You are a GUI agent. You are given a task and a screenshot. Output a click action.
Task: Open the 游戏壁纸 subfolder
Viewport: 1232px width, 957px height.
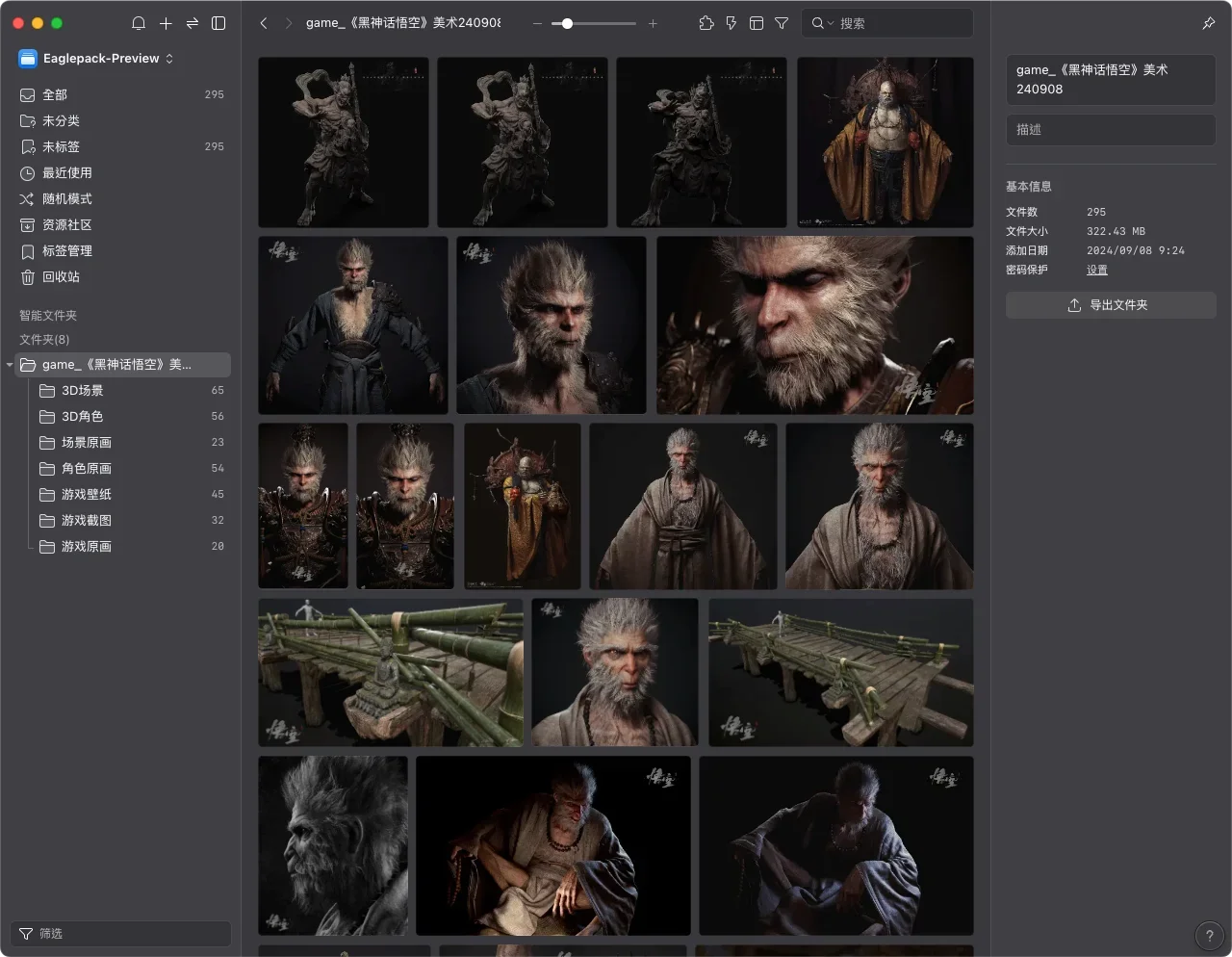point(131,494)
